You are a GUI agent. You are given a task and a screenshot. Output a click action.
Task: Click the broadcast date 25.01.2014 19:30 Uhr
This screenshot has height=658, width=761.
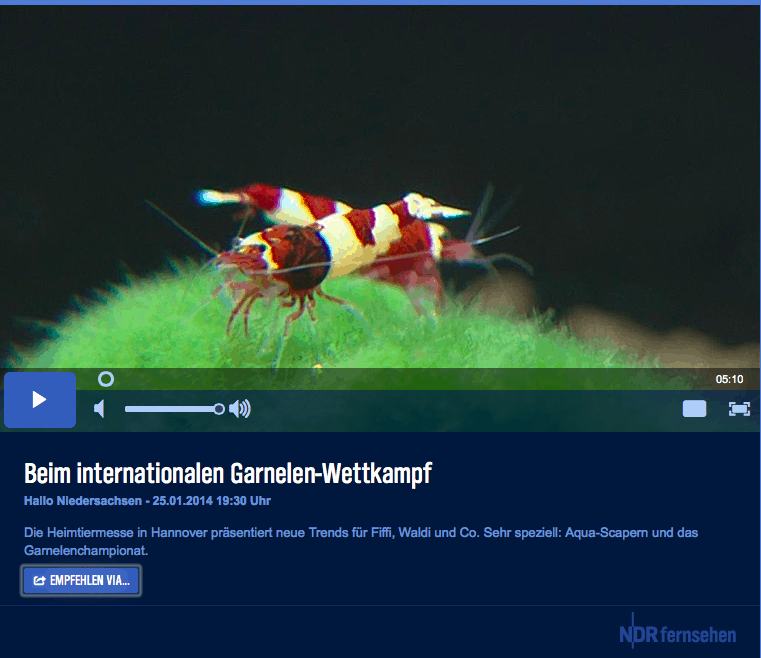pyautogui.click(x=211, y=501)
